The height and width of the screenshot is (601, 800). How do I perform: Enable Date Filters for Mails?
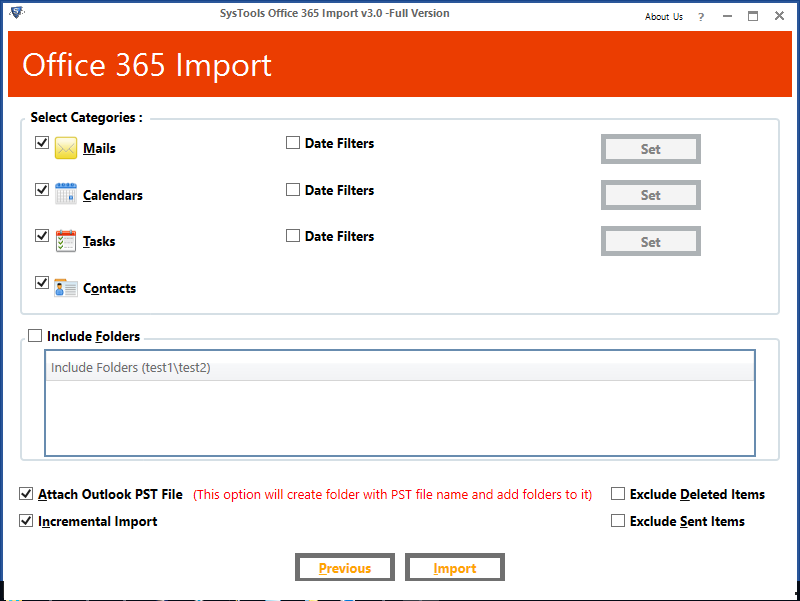(293, 142)
